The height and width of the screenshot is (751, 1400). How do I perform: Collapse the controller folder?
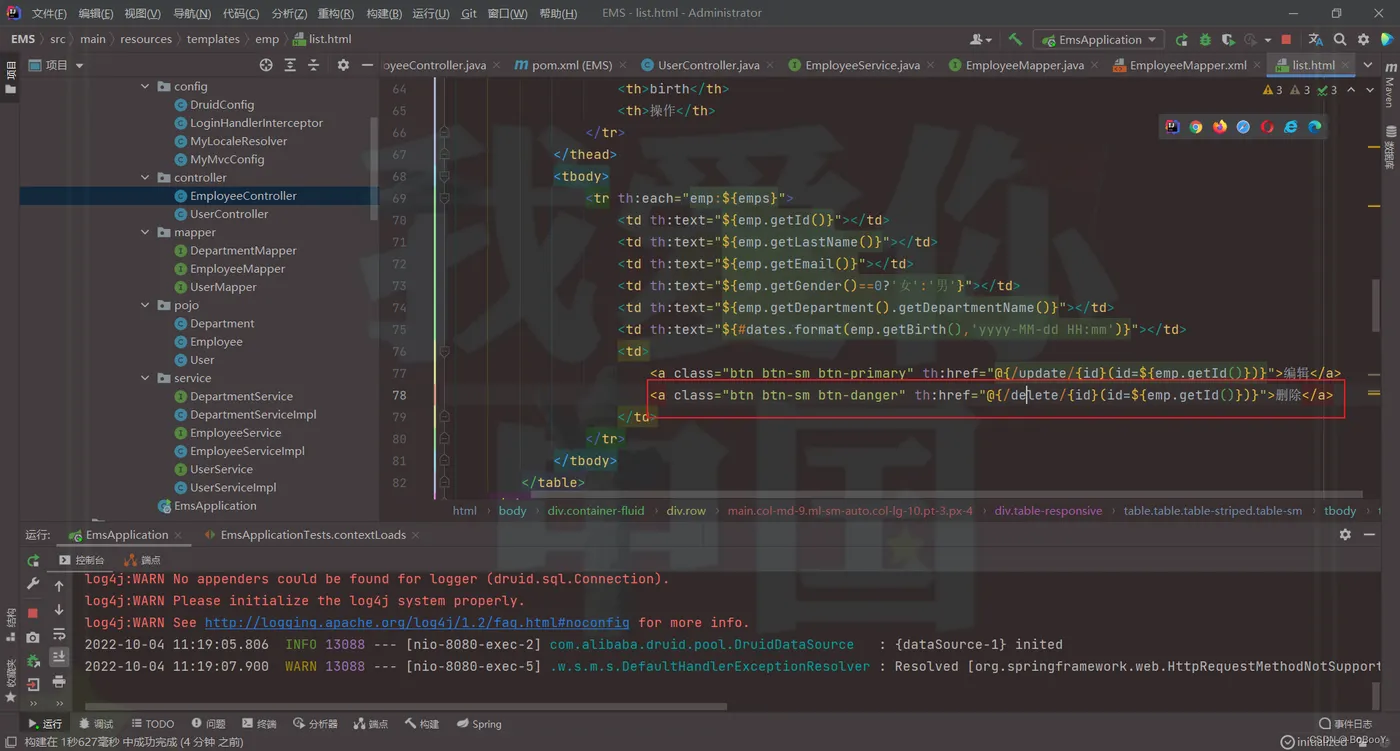click(x=145, y=178)
